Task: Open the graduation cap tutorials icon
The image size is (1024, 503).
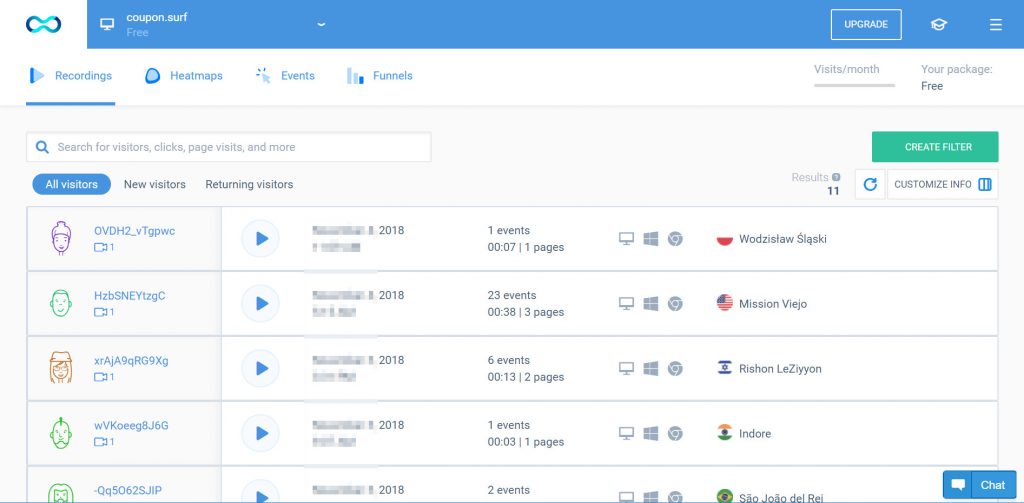Action: click(x=938, y=24)
